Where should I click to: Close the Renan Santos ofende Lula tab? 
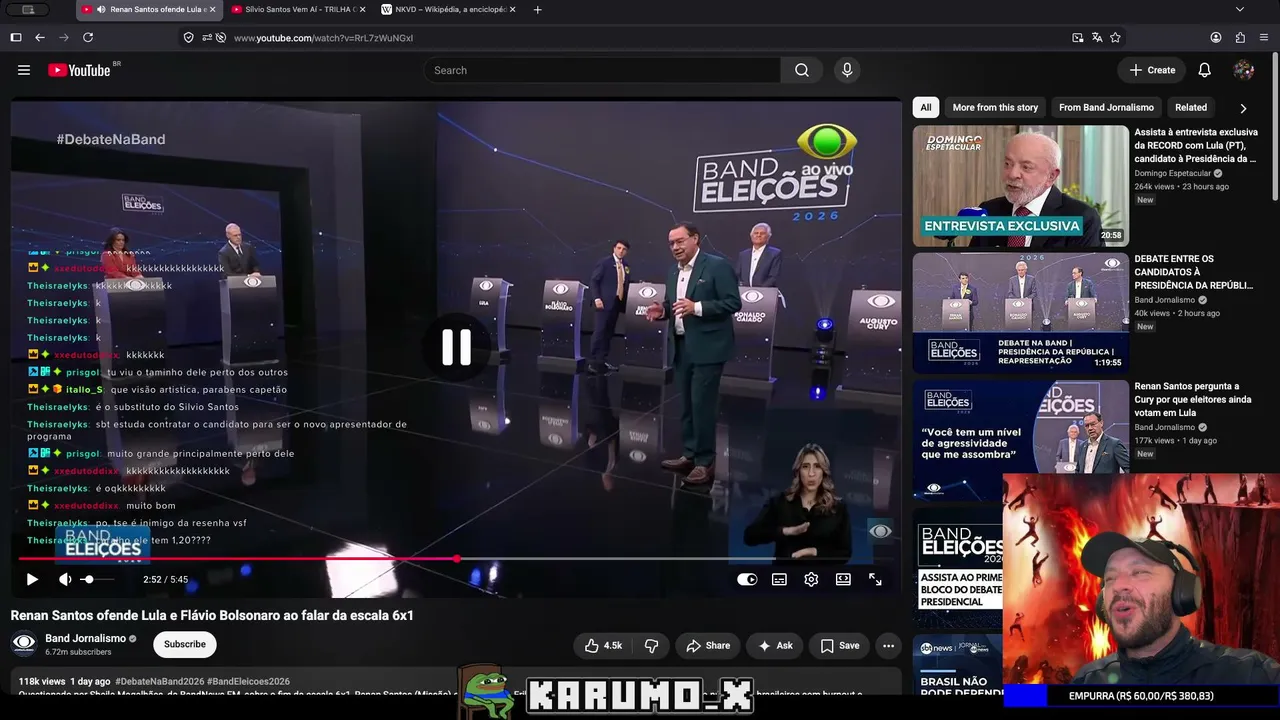[212, 9]
